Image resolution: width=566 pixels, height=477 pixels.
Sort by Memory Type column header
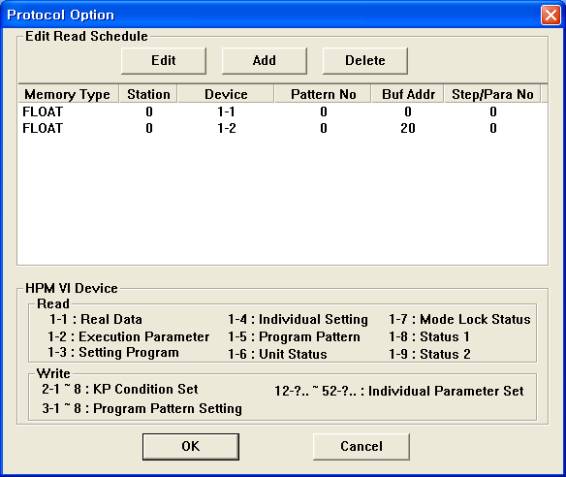[x=68, y=94]
